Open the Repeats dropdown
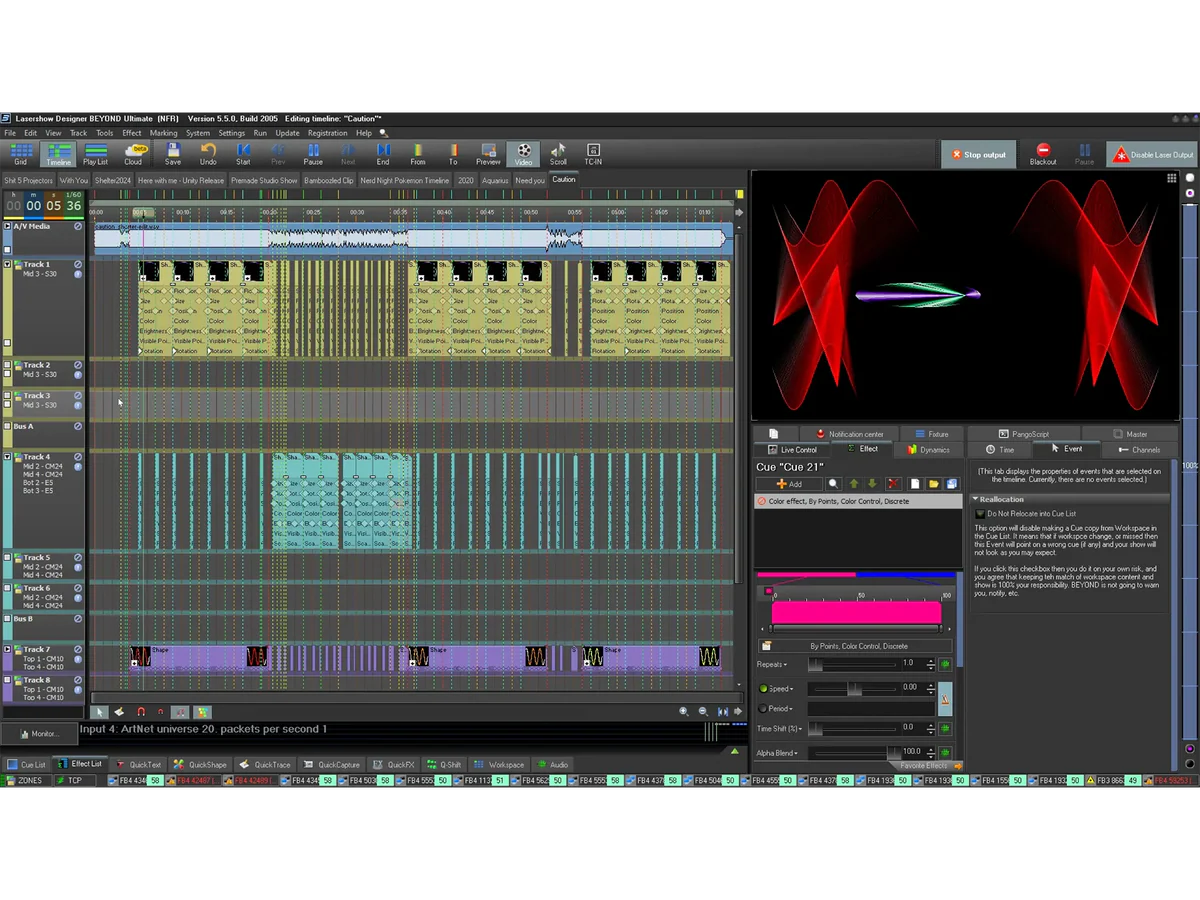 click(771, 664)
